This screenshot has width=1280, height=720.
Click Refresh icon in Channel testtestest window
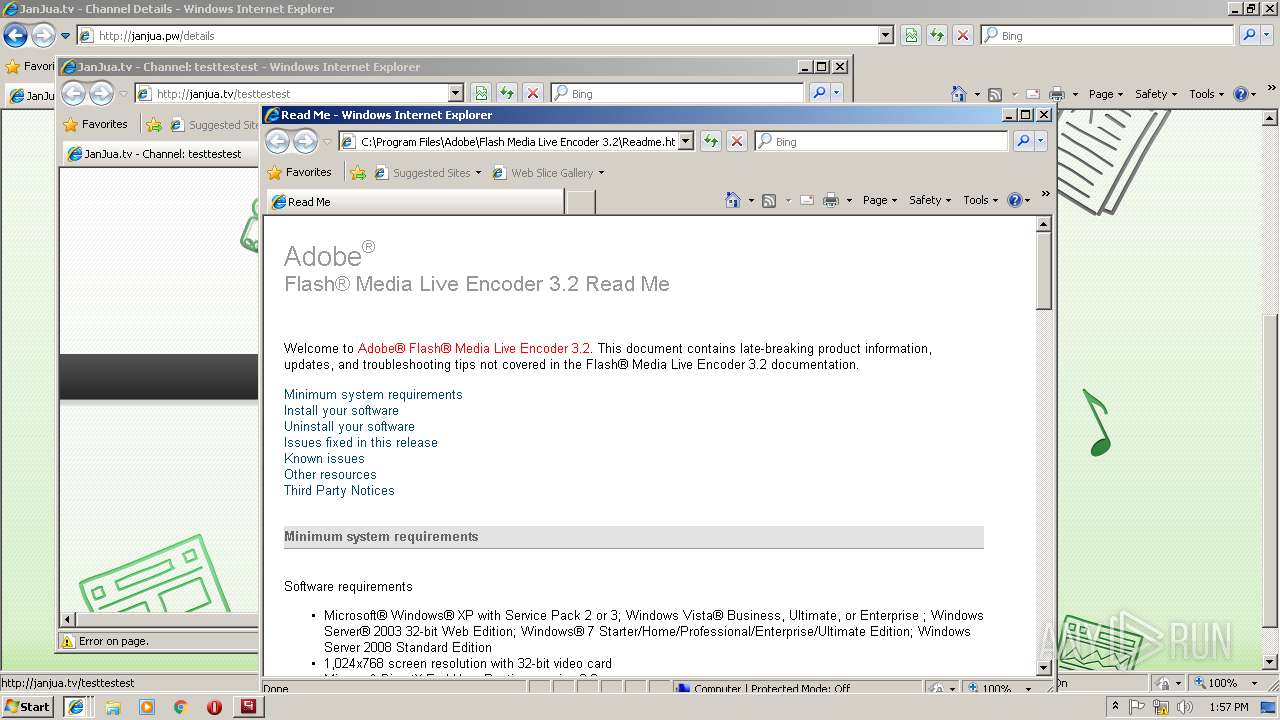[507, 93]
